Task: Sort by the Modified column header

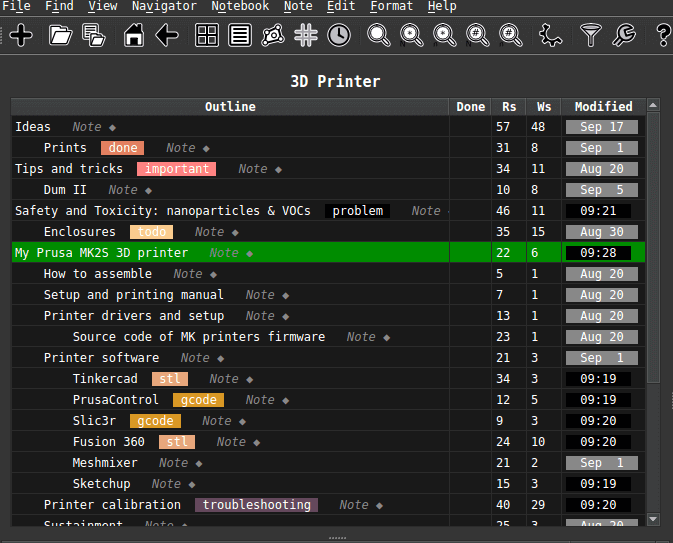Action: tap(603, 106)
